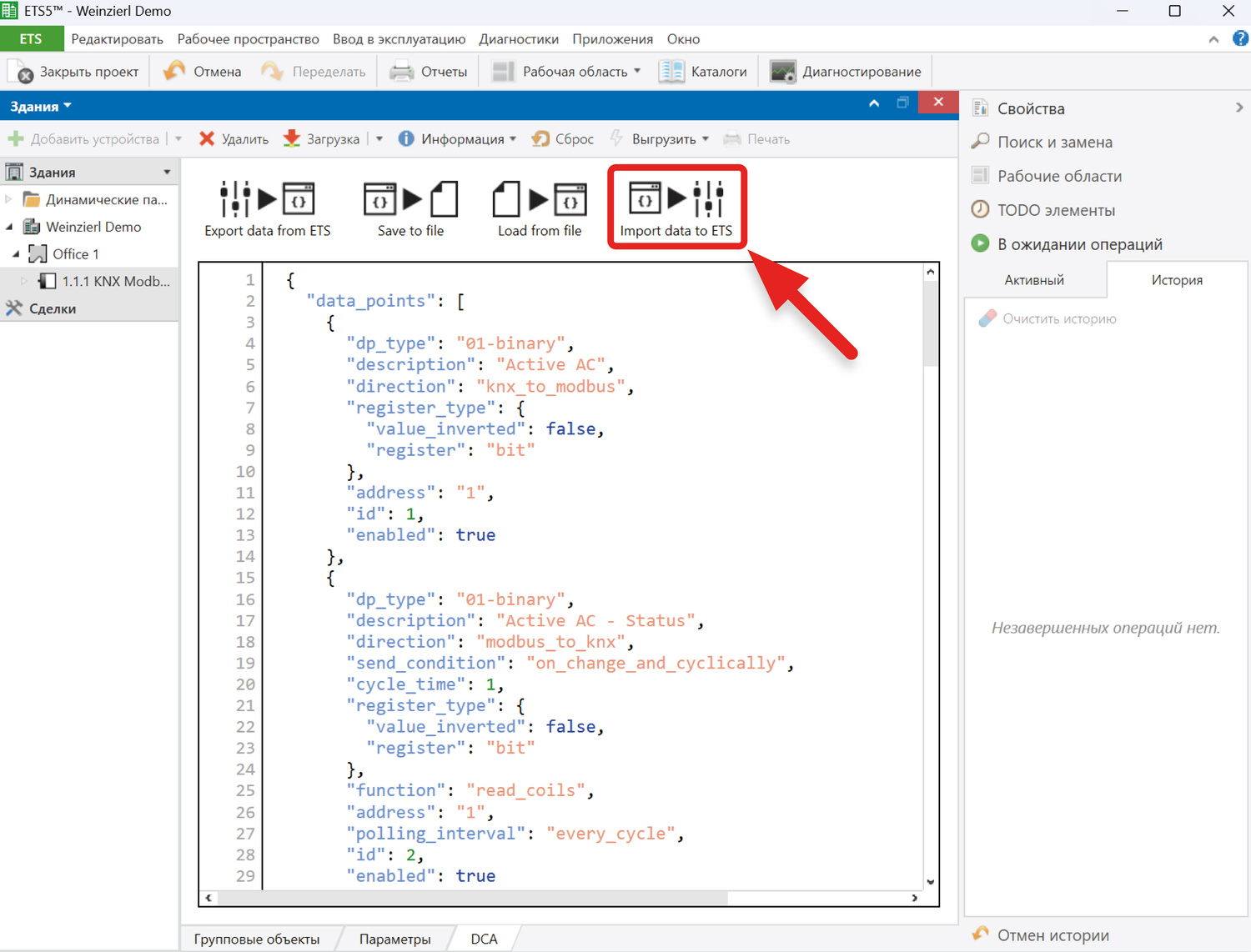1251x952 pixels.
Task: Click the Import data to ETS icon
Action: pos(676,200)
